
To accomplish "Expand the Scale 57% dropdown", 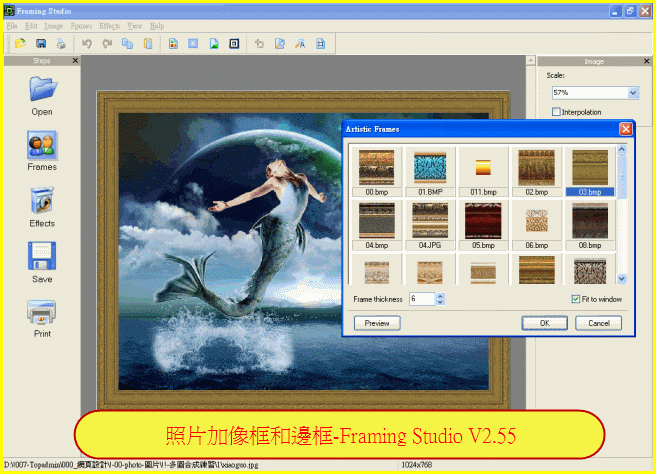I will pyautogui.click(x=633, y=93).
